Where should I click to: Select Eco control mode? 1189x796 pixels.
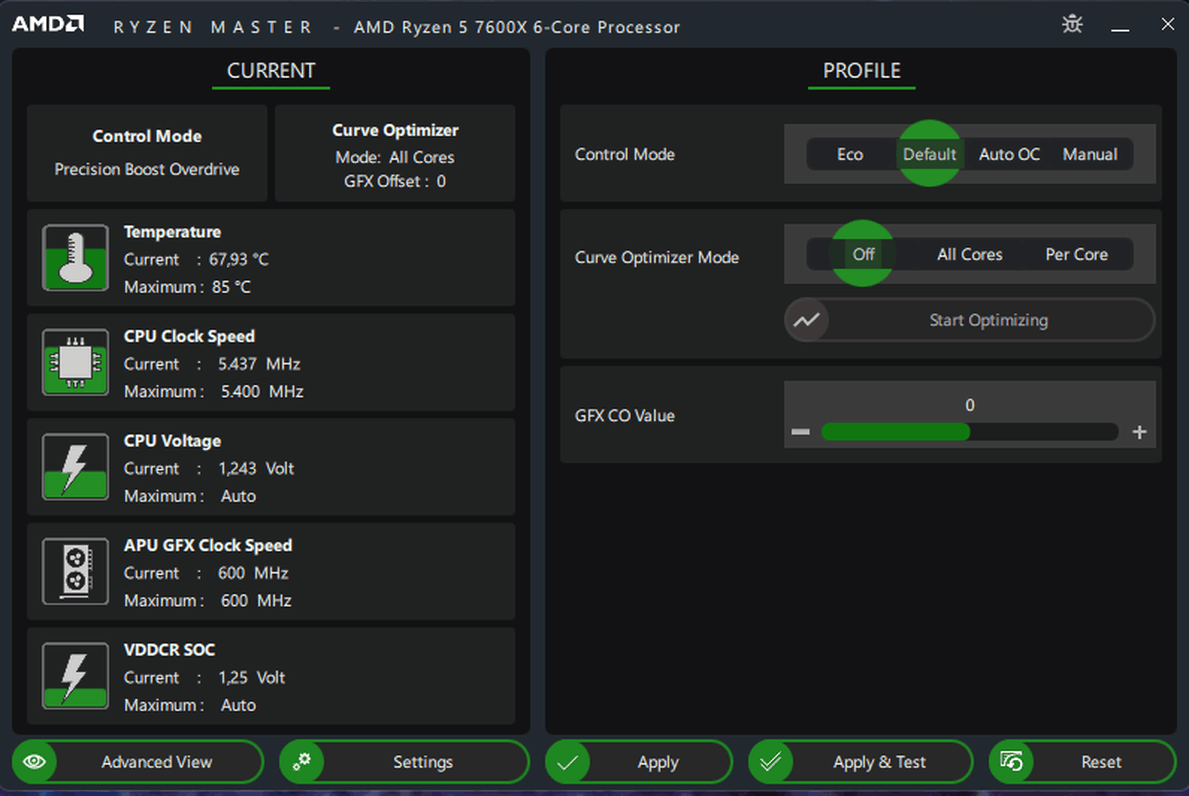tap(850, 154)
